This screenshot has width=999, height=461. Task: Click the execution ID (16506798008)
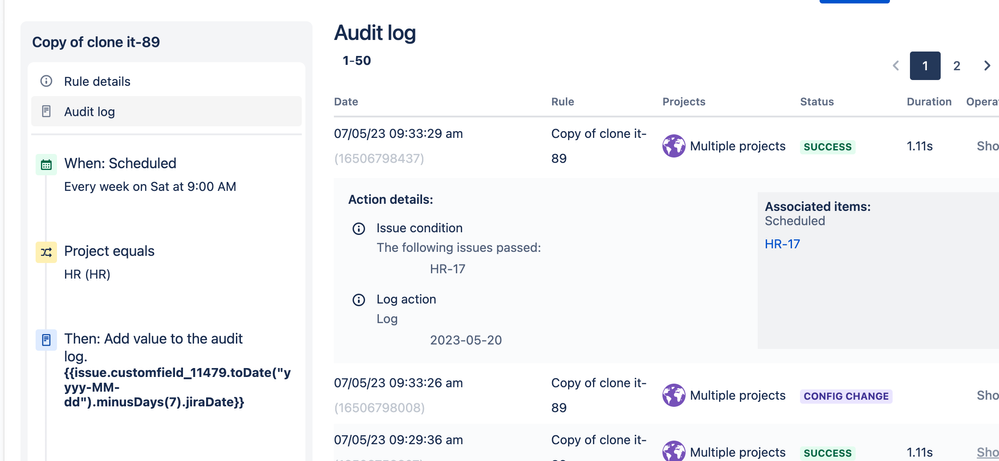click(379, 408)
